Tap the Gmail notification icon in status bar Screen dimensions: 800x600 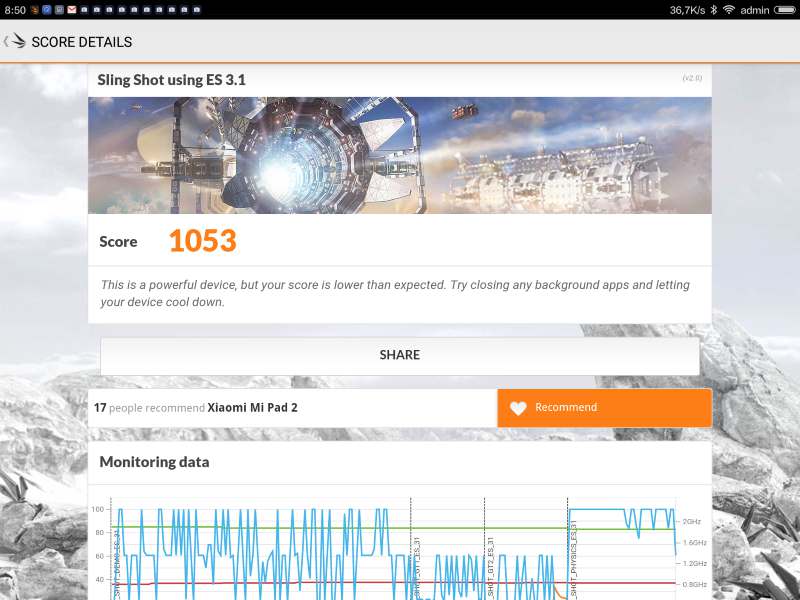coord(72,10)
